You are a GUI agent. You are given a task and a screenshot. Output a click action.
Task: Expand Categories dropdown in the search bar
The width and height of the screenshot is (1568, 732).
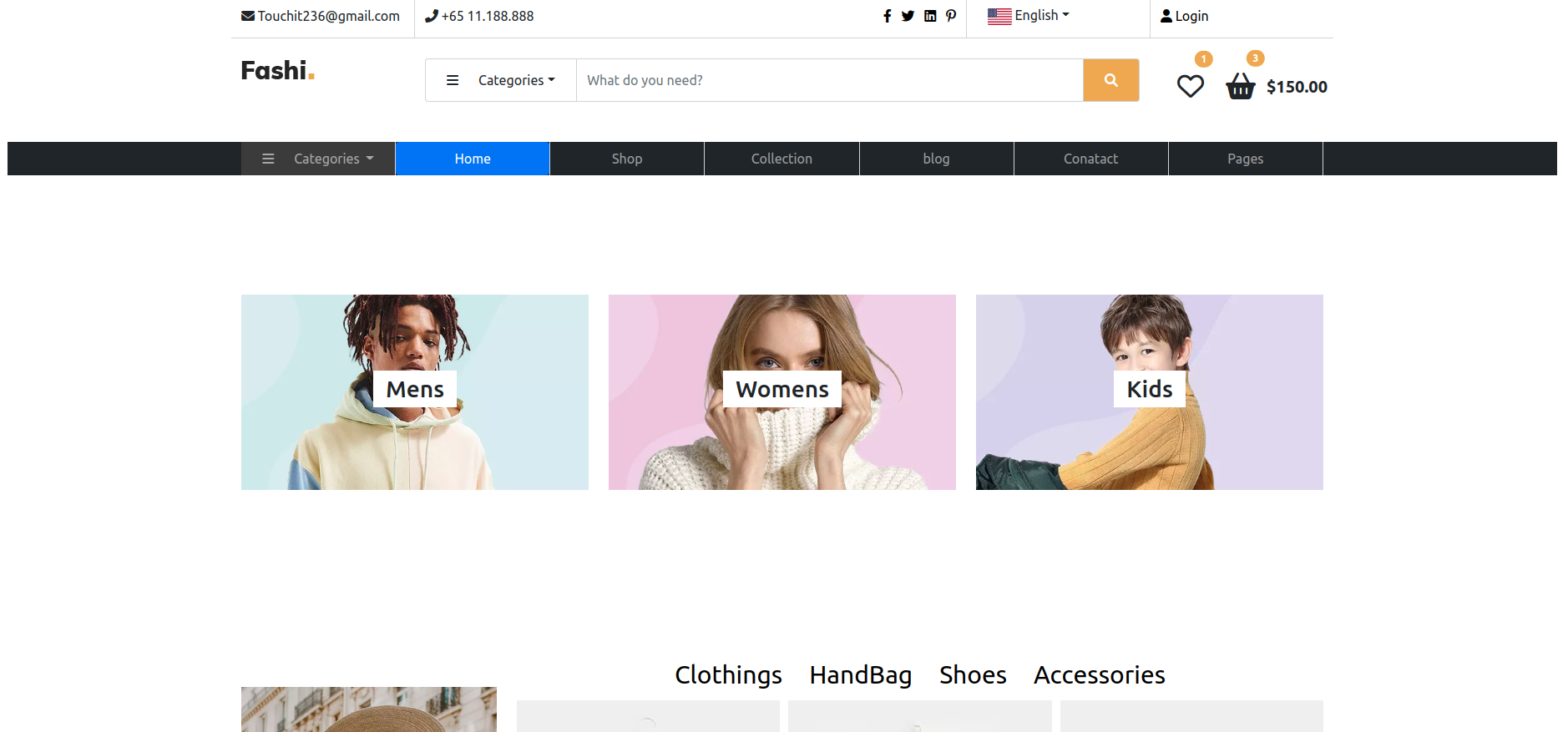coord(516,80)
